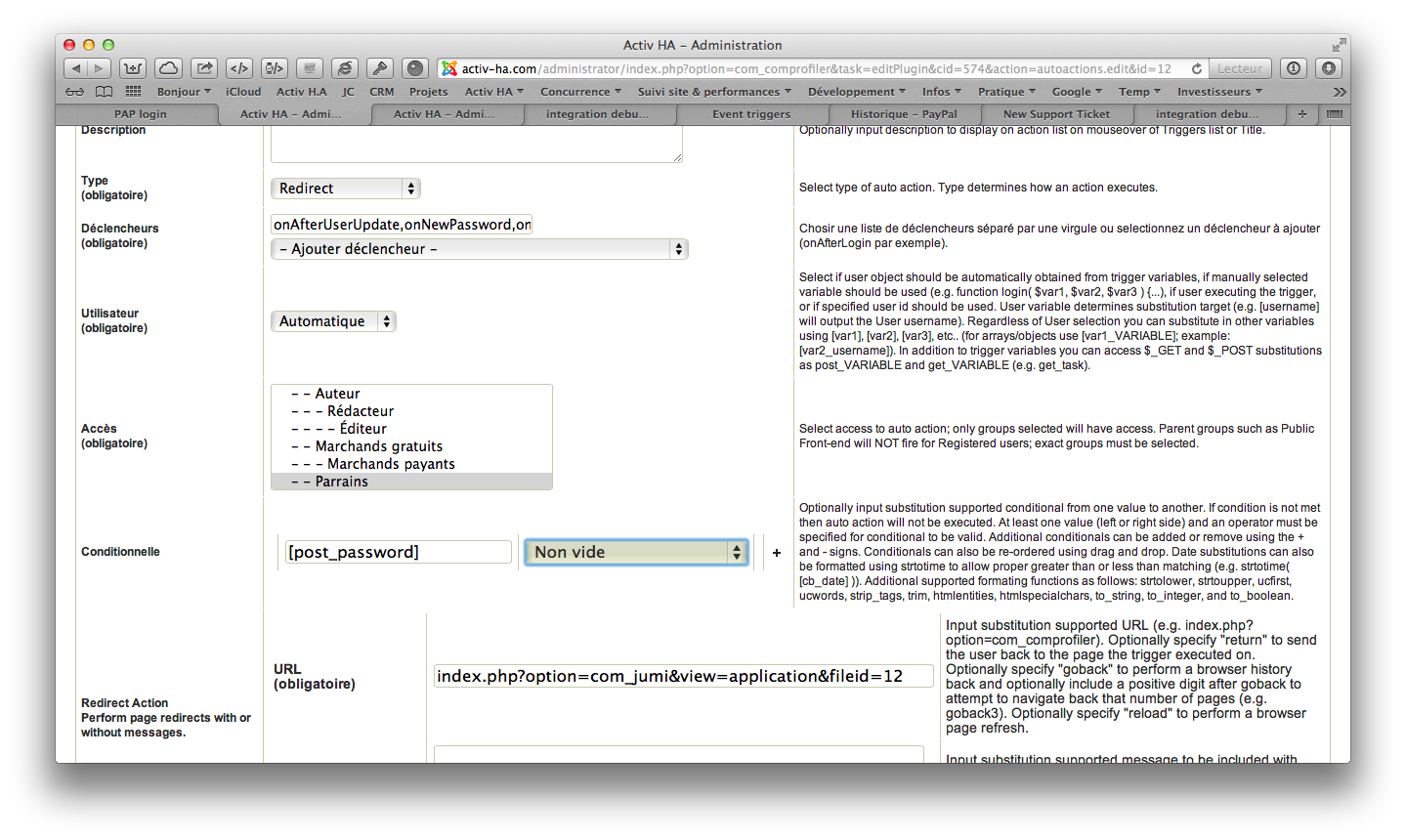Go forward with the Safari forward arrow
This screenshot has width=1406, height=840.
(100, 68)
